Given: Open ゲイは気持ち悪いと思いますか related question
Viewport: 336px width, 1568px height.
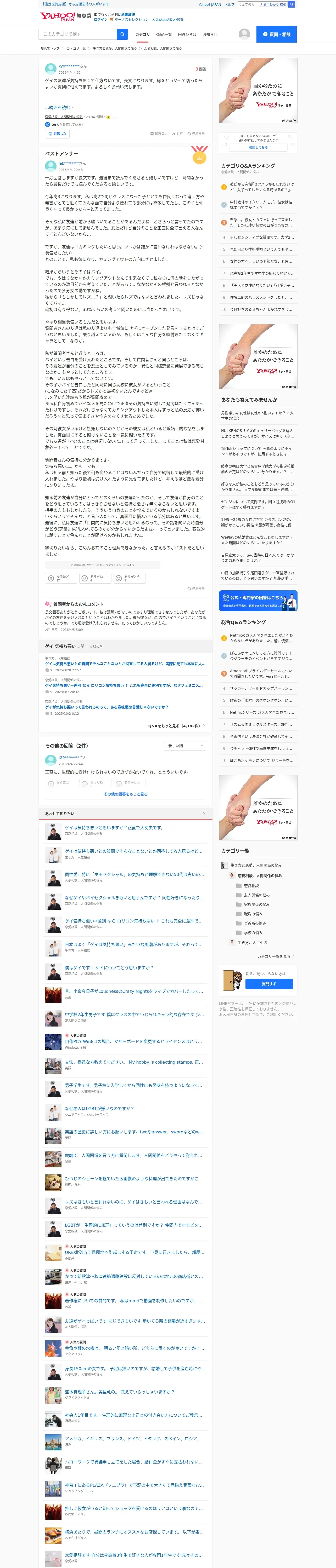Looking at the screenshot, I should point(114,828).
